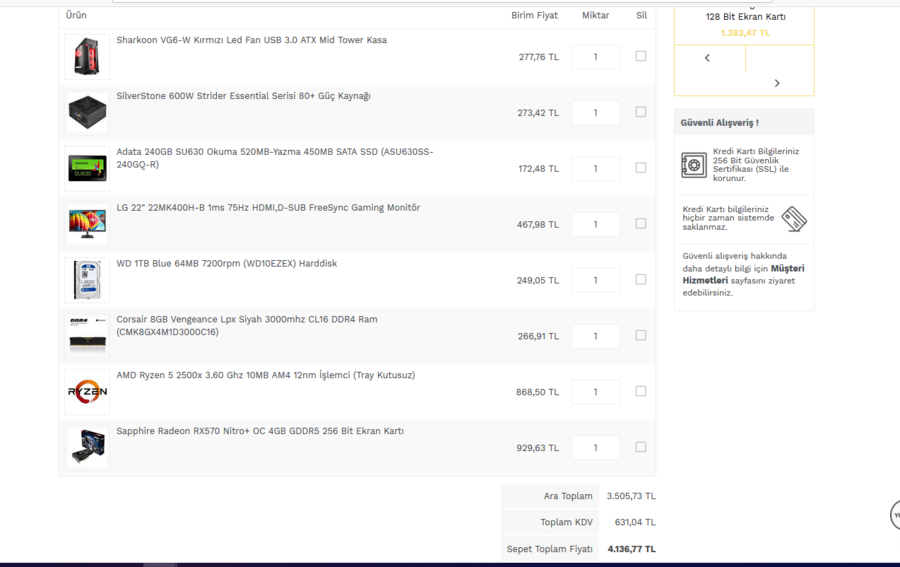Open WD 1TB Blue Harddisk product link
This screenshot has width=900, height=567.
pos(227,263)
